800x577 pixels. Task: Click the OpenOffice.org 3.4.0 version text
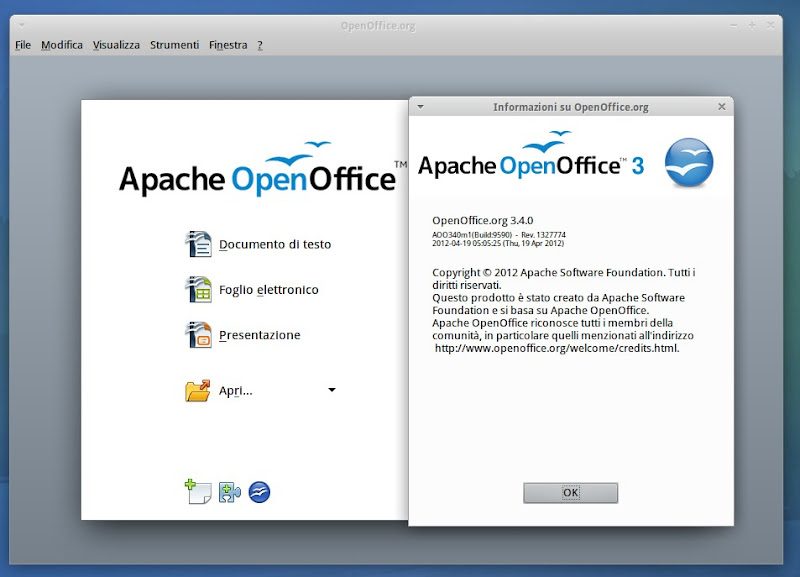pos(483,220)
